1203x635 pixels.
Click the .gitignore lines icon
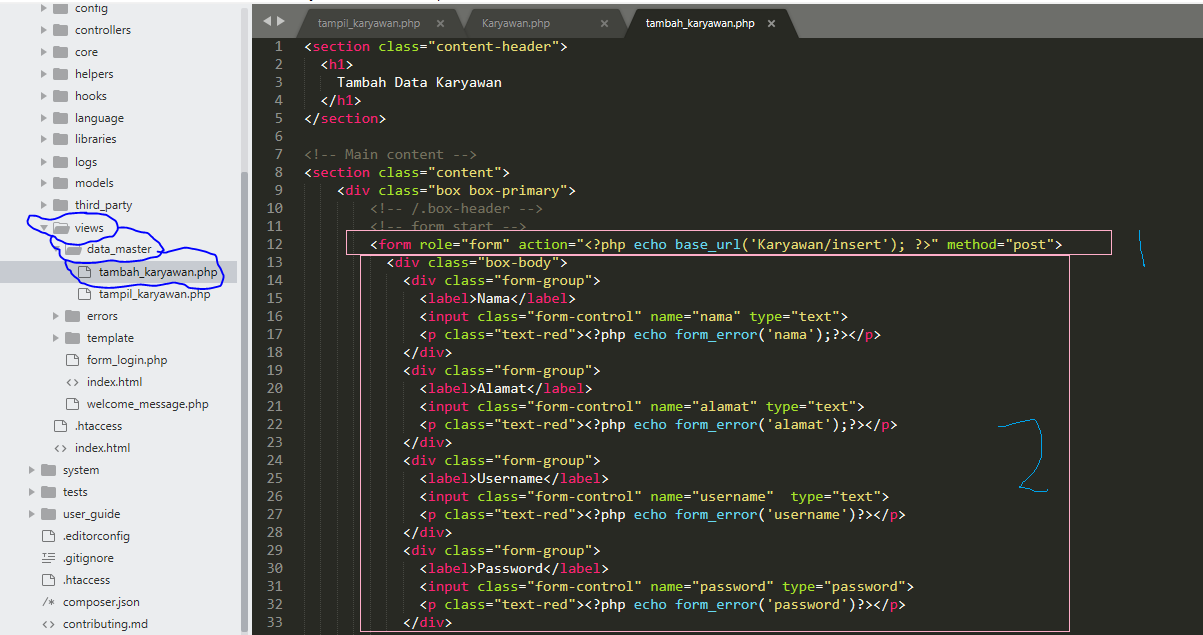pos(49,558)
